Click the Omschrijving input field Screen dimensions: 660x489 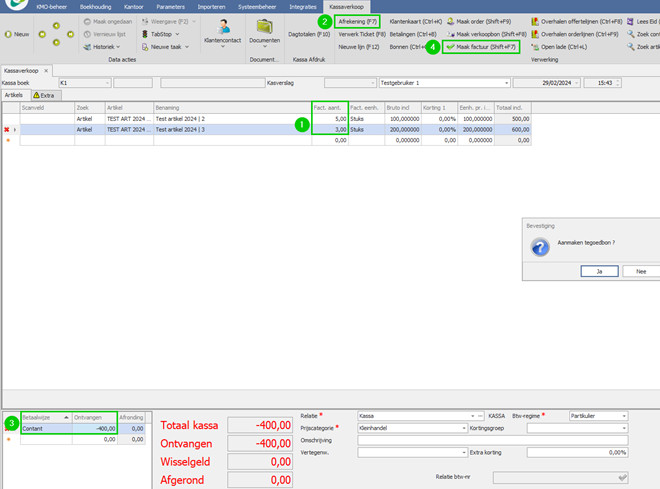click(x=493, y=440)
